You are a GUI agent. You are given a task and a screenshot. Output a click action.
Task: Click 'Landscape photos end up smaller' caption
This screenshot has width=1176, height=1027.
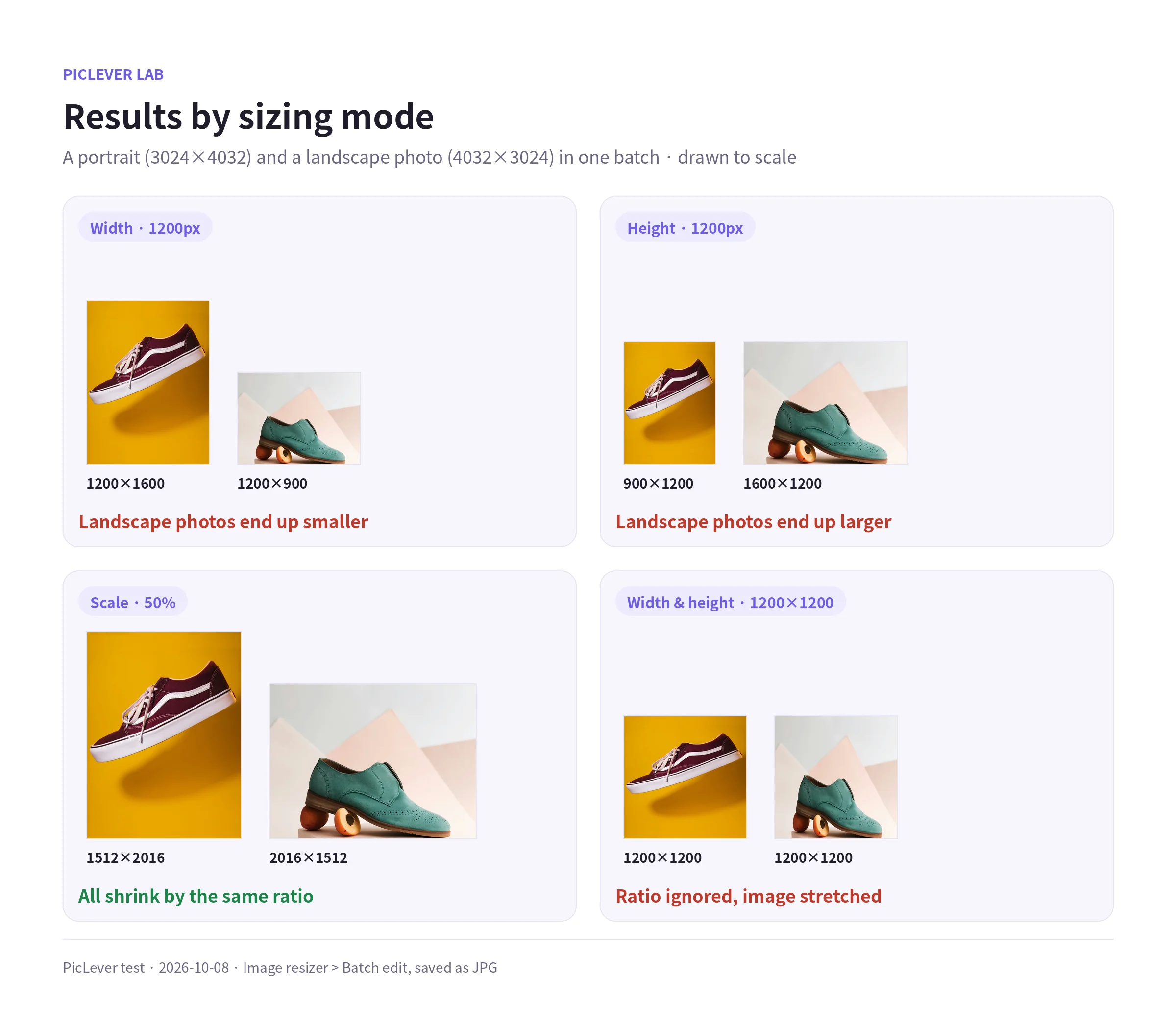pyautogui.click(x=223, y=521)
